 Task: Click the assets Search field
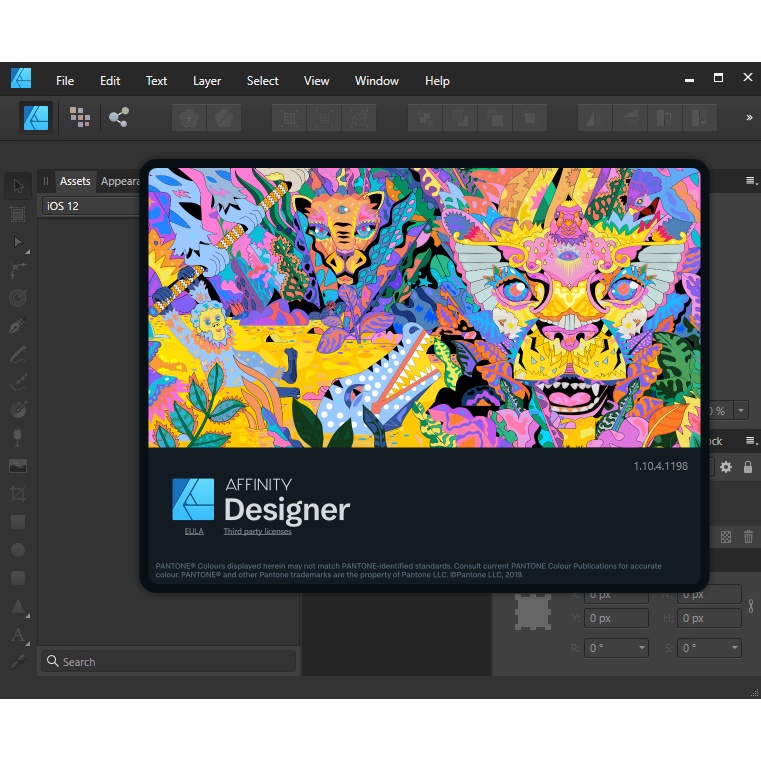170,662
